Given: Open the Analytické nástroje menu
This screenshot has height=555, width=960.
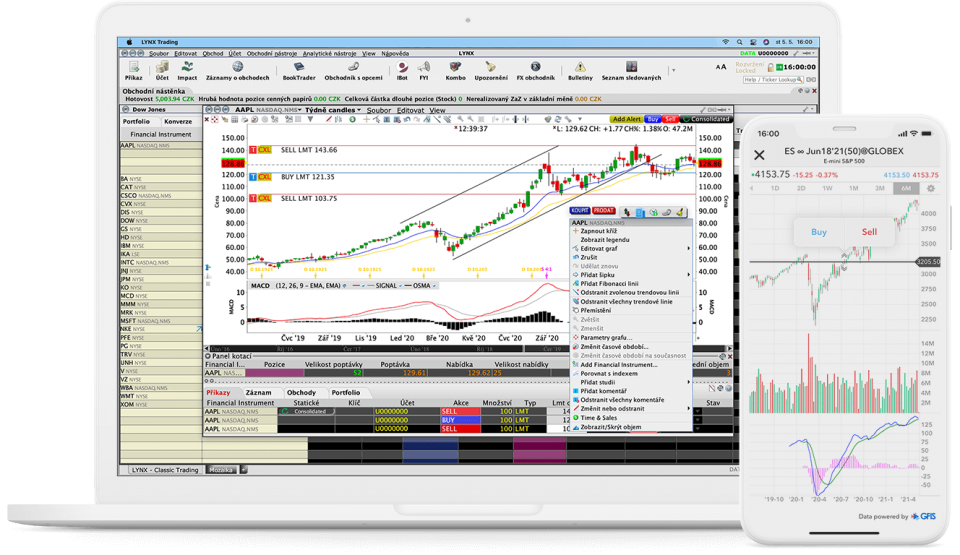Looking at the screenshot, I should [x=329, y=53].
